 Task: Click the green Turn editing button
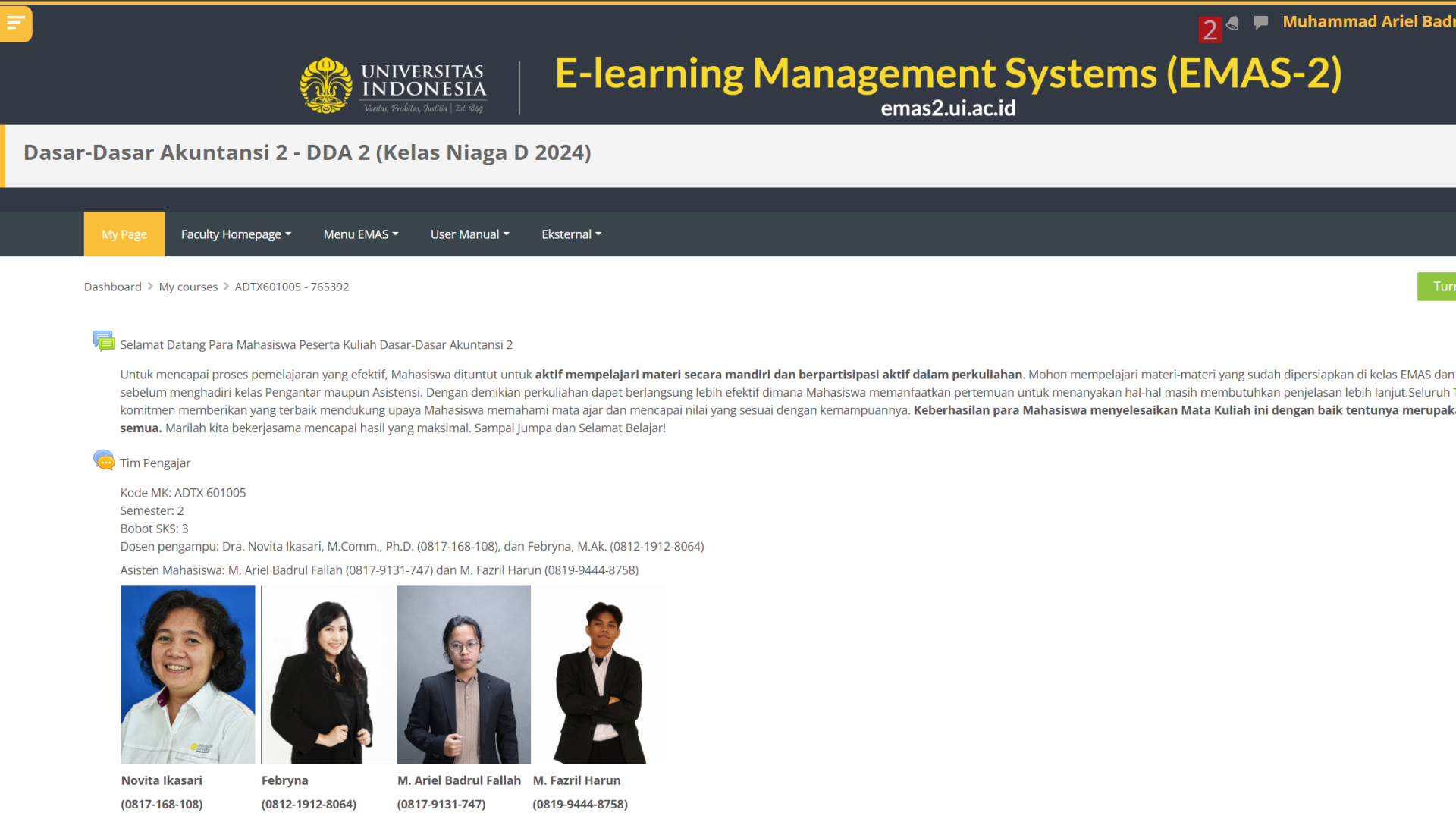pos(1436,287)
